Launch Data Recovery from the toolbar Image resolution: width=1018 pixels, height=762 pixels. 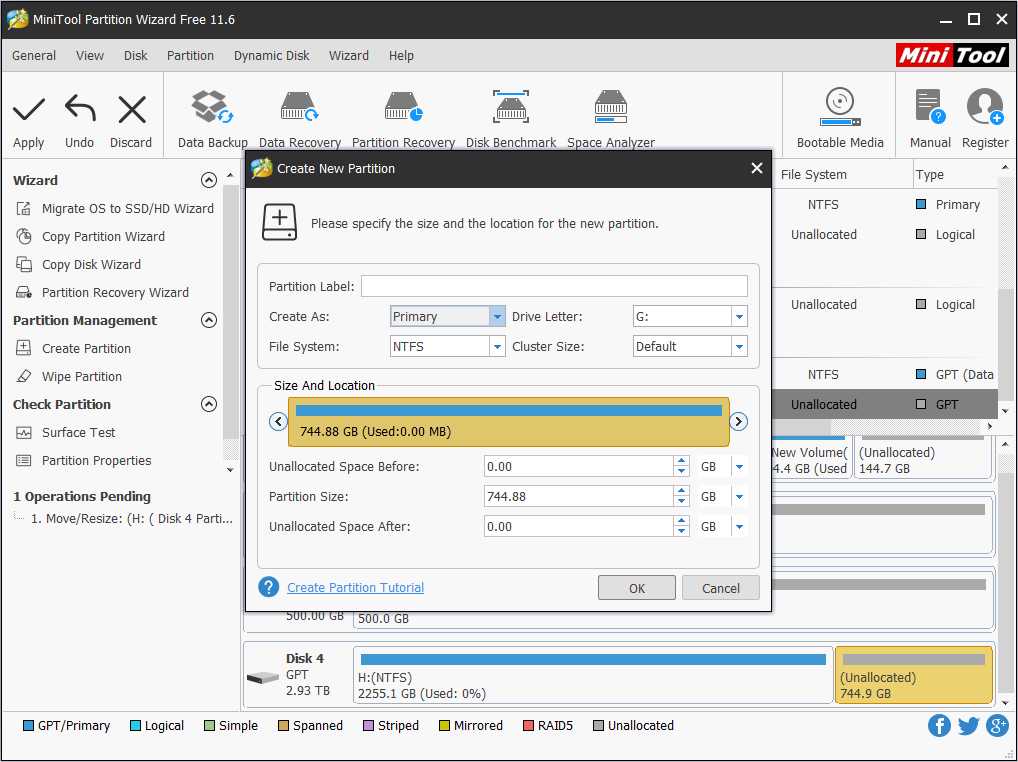click(299, 119)
